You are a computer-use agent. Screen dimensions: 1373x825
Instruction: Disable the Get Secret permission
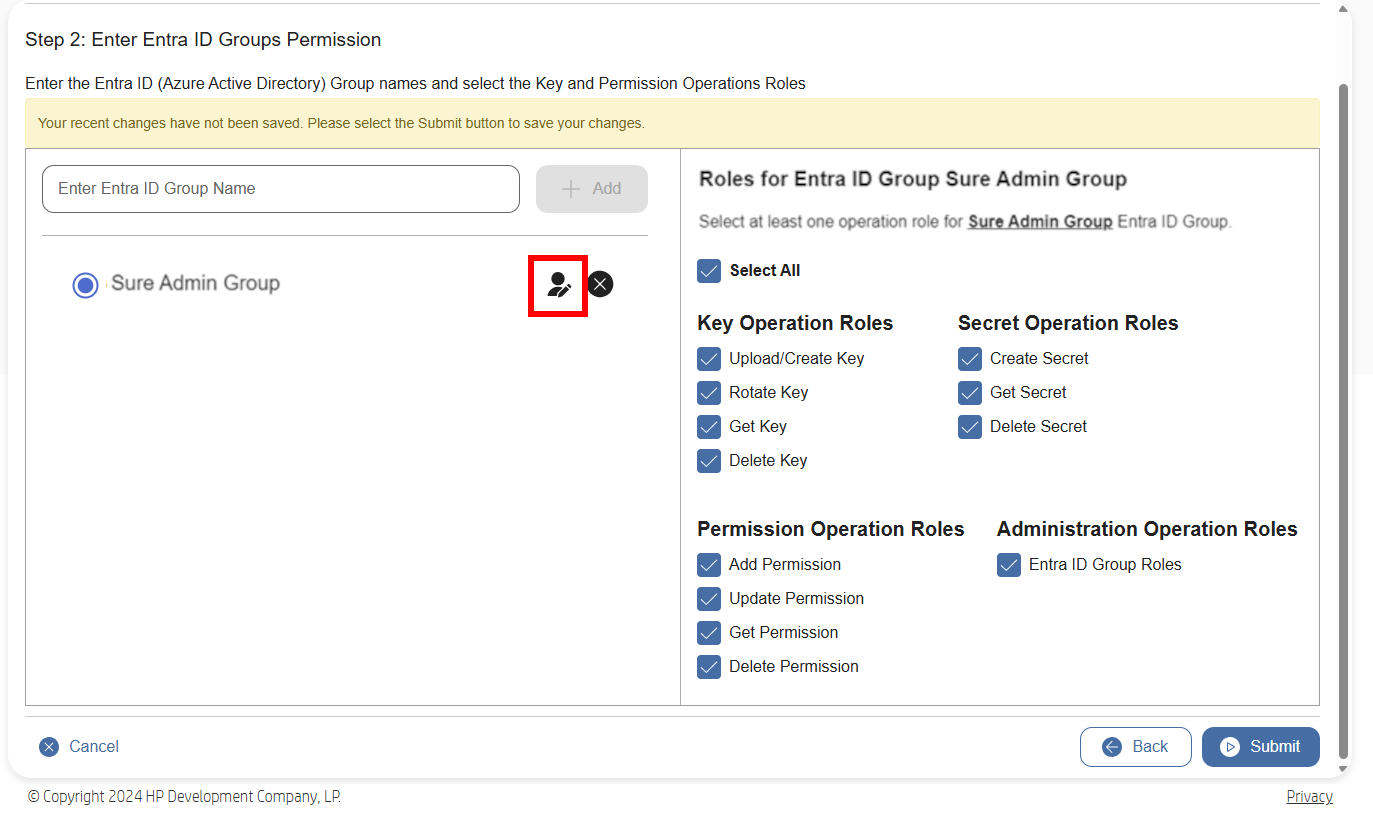click(x=970, y=392)
